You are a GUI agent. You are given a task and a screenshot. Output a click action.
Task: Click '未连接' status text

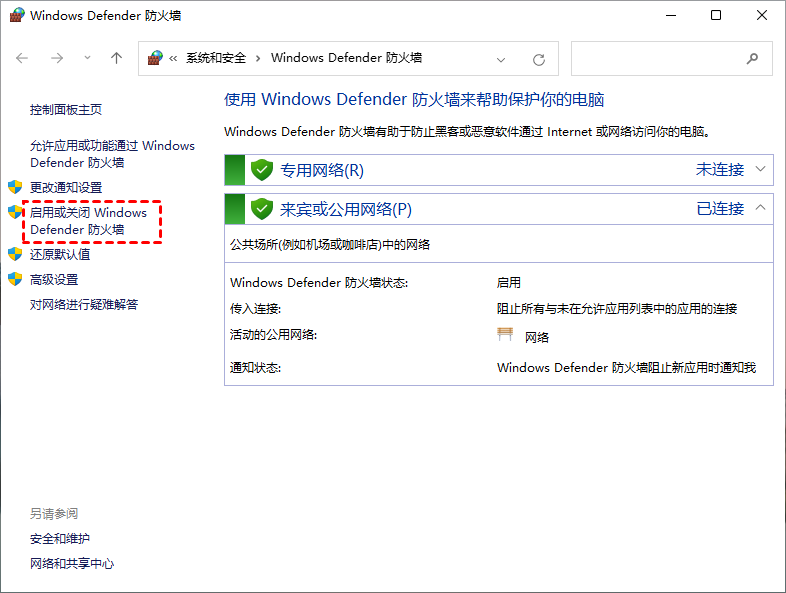pyautogui.click(x=720, y=169)
